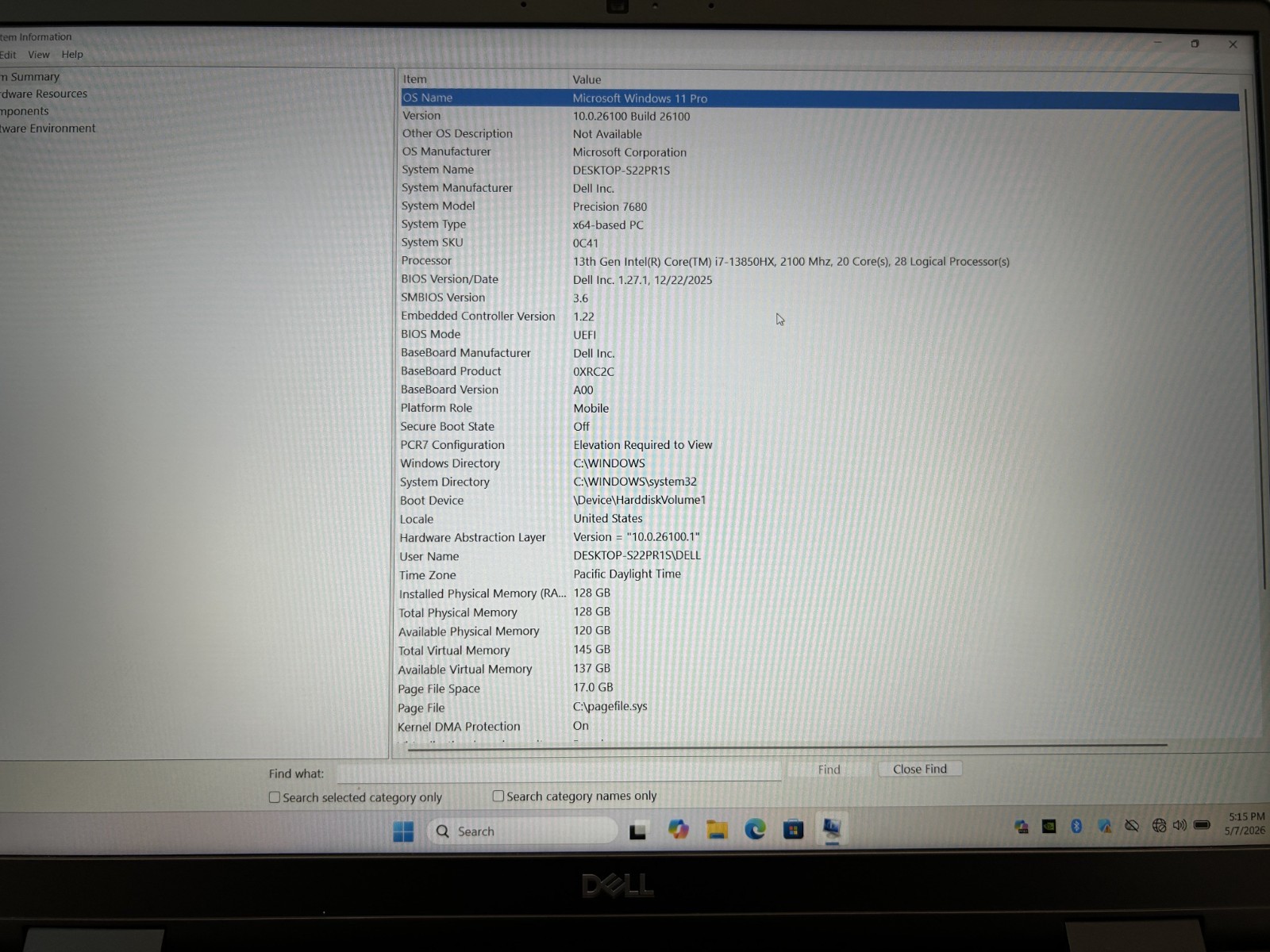
Task: Select Hardware Resources tree node
Action: click(44, 94)
